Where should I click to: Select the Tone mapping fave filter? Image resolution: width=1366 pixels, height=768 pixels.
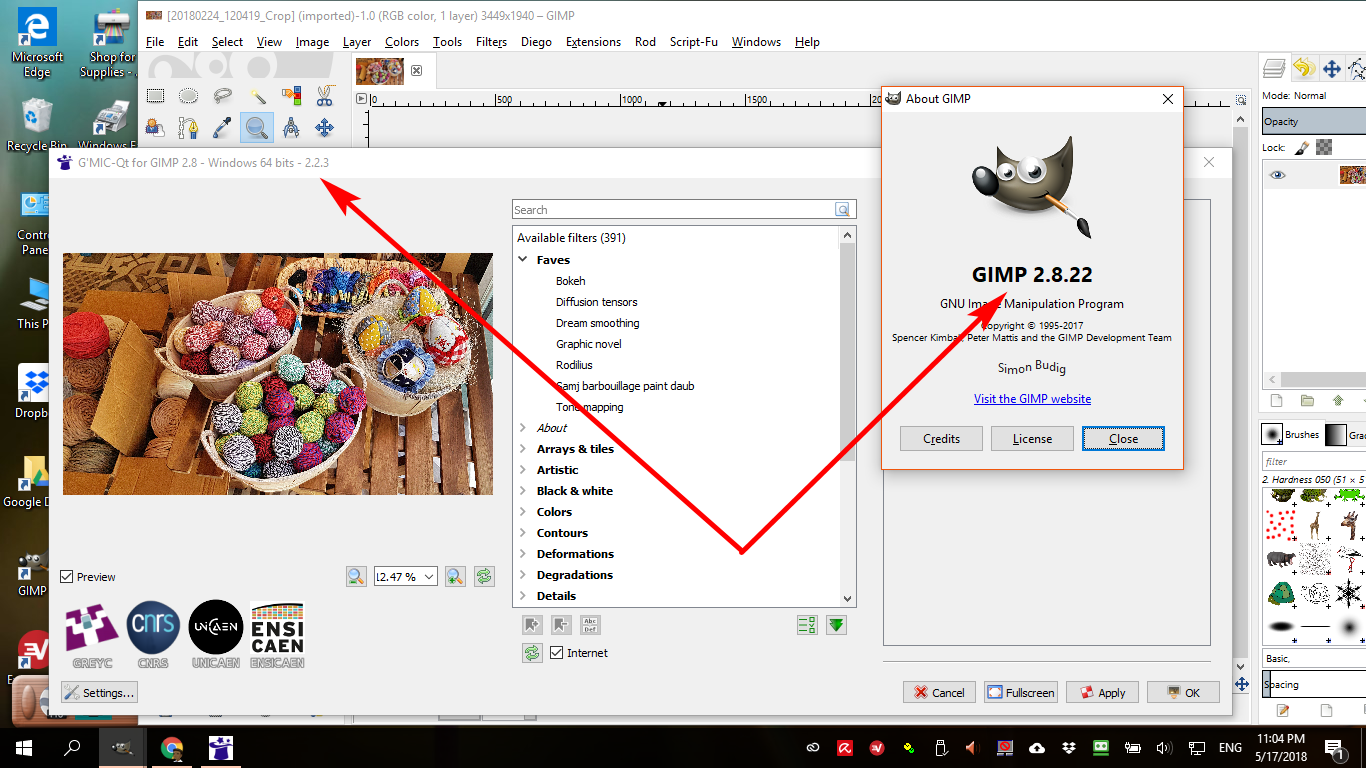click(590, 407)
